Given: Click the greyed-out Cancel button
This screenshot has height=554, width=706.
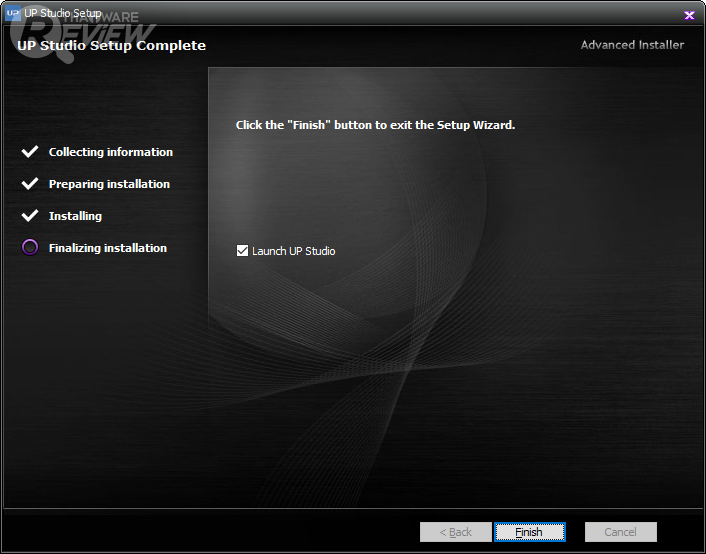Looking at the screenshot, I should [x=620, y=532].
